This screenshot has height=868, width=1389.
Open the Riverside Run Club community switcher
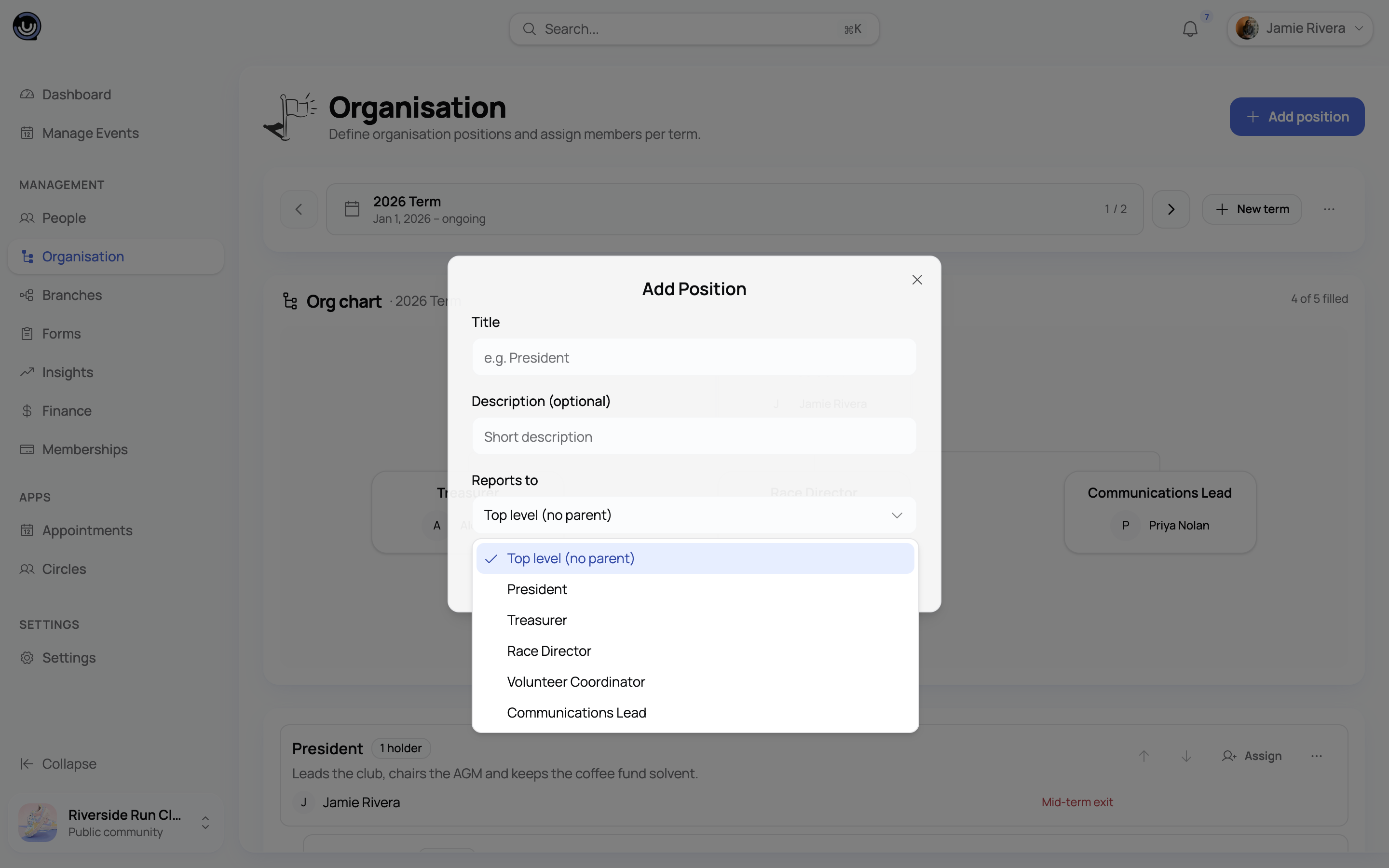115,822
